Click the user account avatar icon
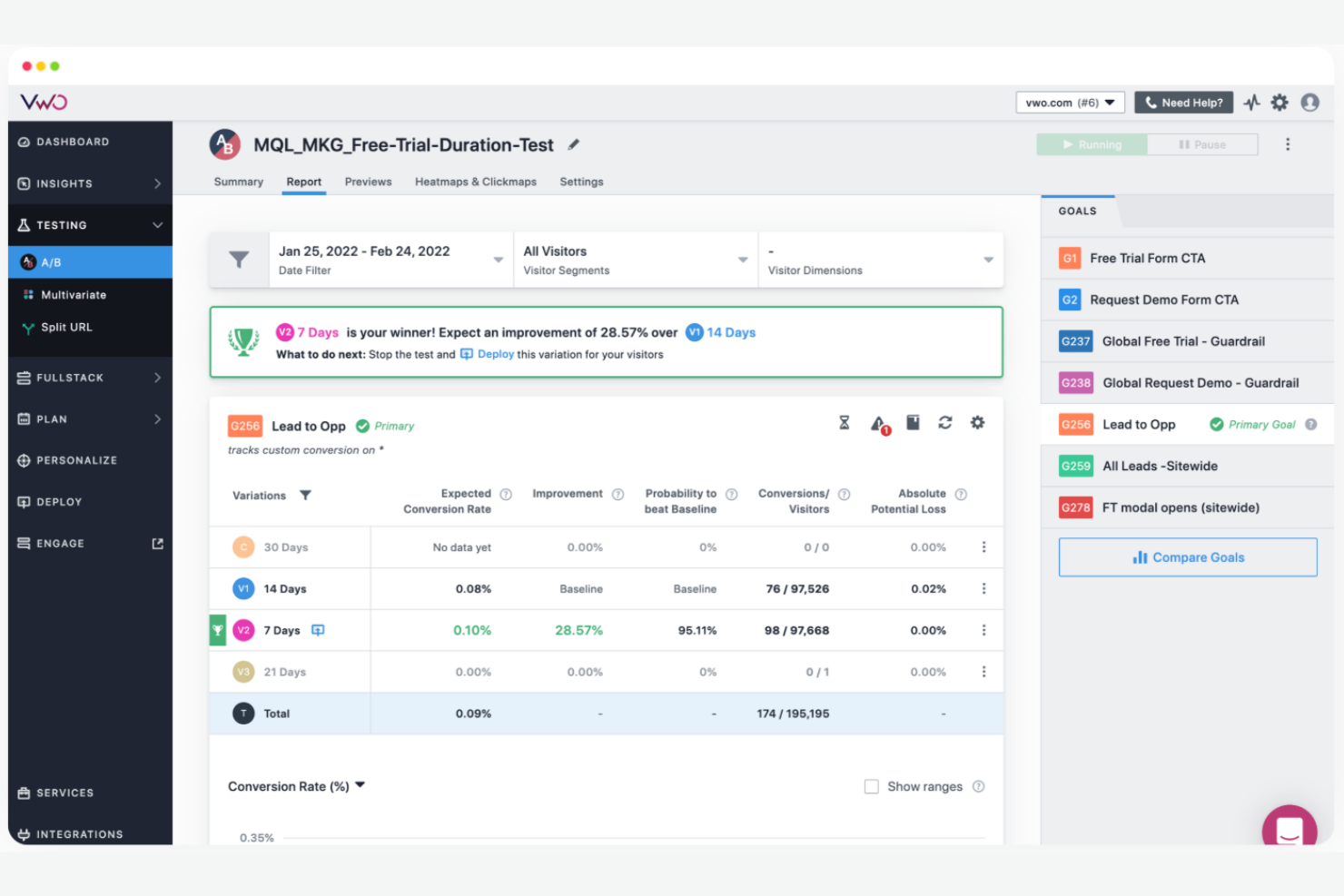This screenshot has height=896, width=1344. pos(1309,103)
